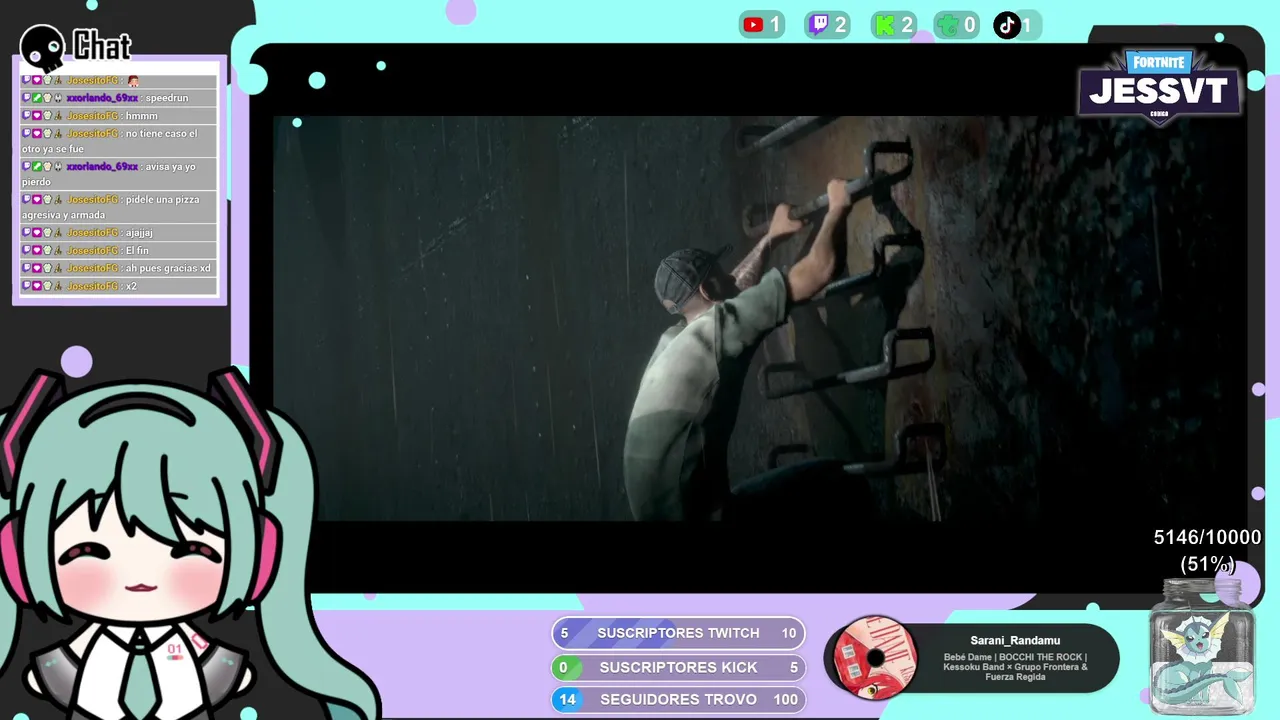
Task: Click the 'hmmm' chat message
Action: tap(119, 116)
